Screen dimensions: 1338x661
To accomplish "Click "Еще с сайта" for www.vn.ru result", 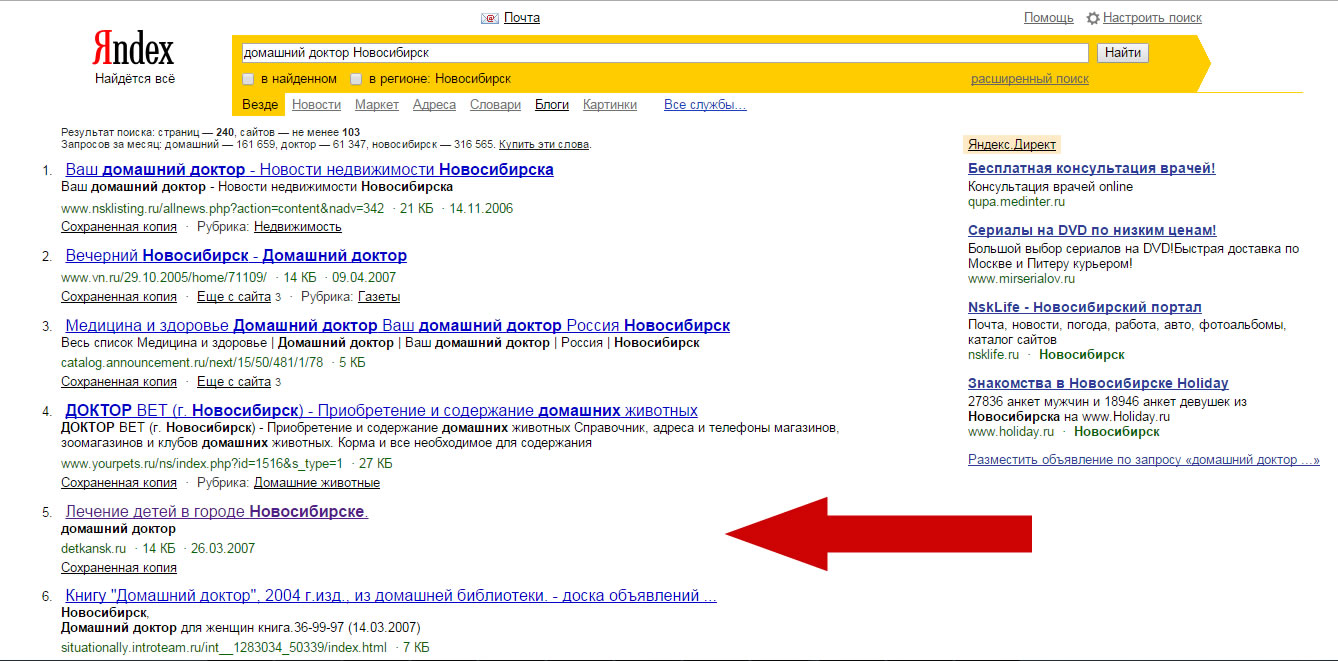I will coord(234,297).
